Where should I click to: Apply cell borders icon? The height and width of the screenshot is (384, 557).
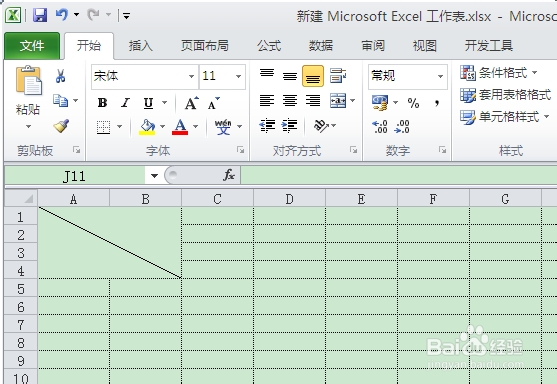103,127
